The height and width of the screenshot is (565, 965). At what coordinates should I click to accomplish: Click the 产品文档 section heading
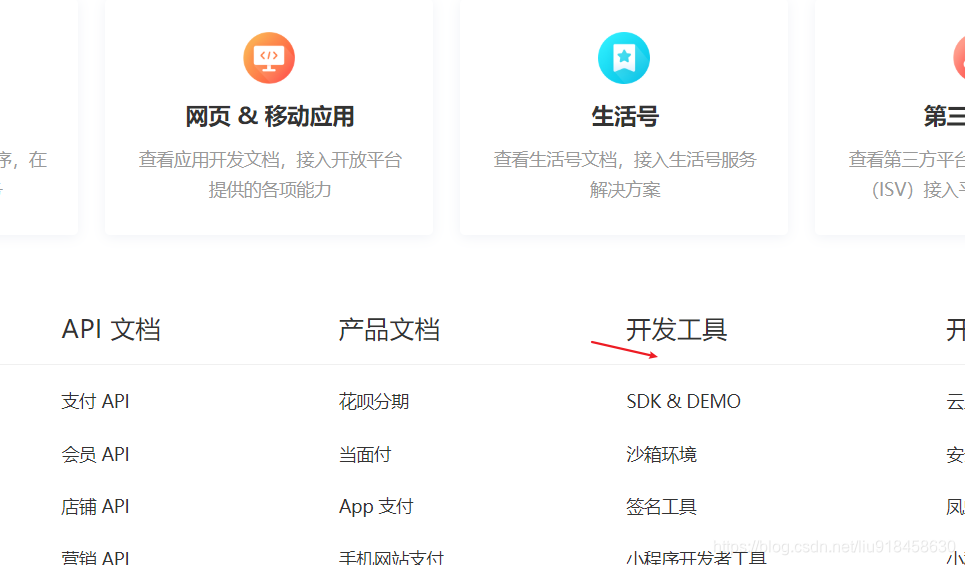point(389,329)
